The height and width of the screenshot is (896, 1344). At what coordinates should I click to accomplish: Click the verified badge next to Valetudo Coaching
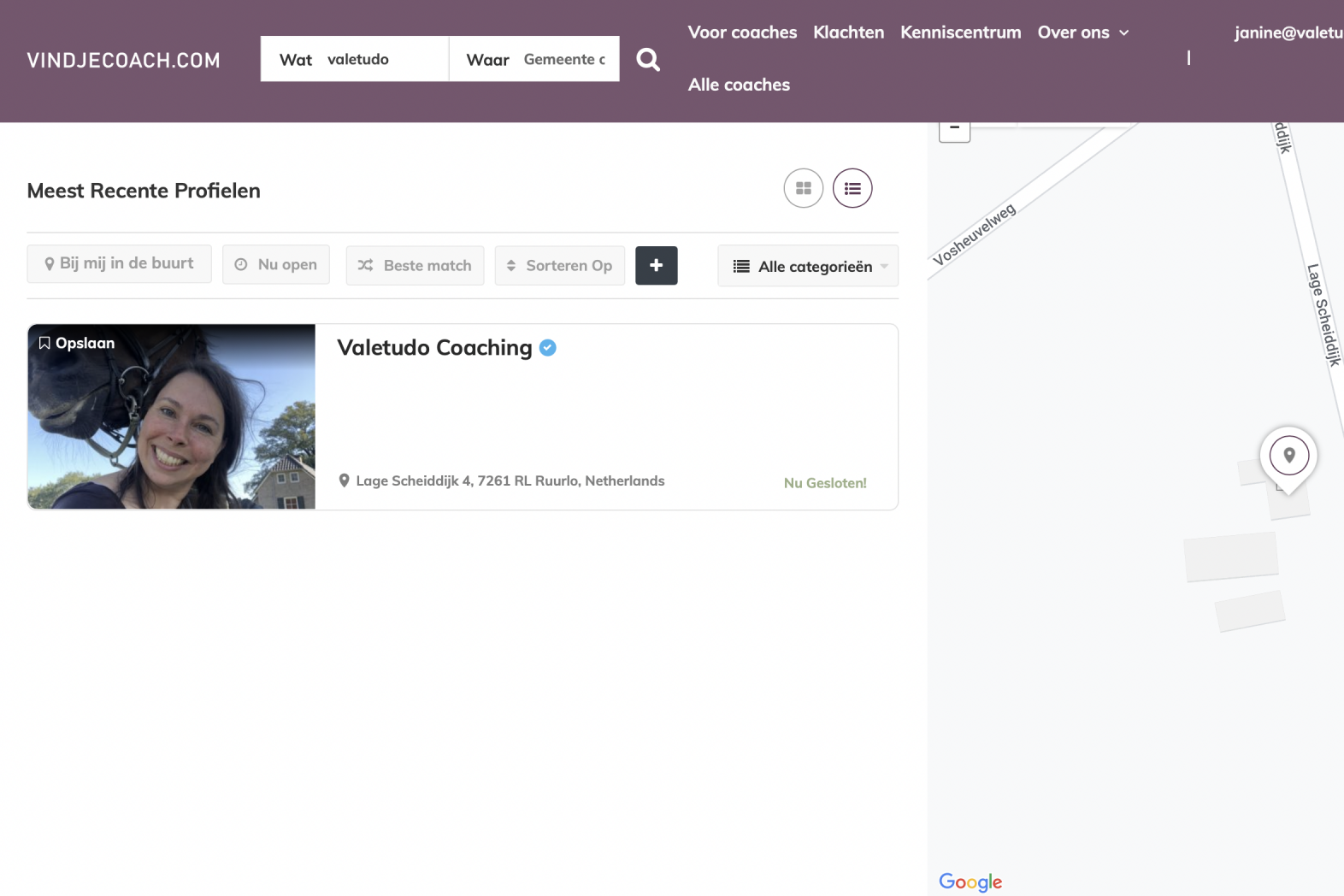[548, 347]
